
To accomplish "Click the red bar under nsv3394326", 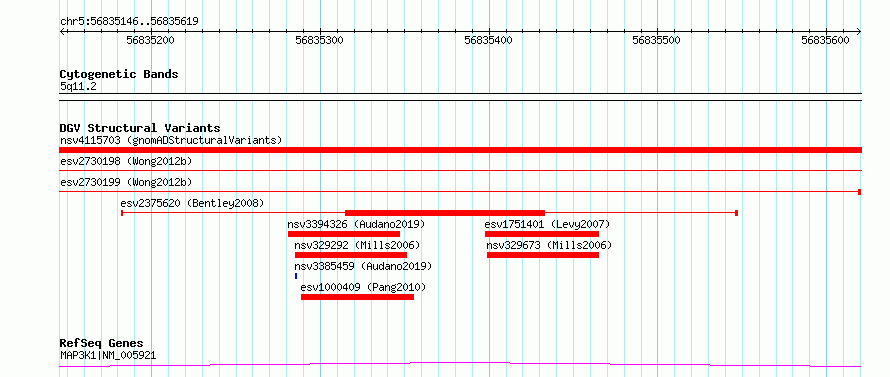I will click(344, 234).
